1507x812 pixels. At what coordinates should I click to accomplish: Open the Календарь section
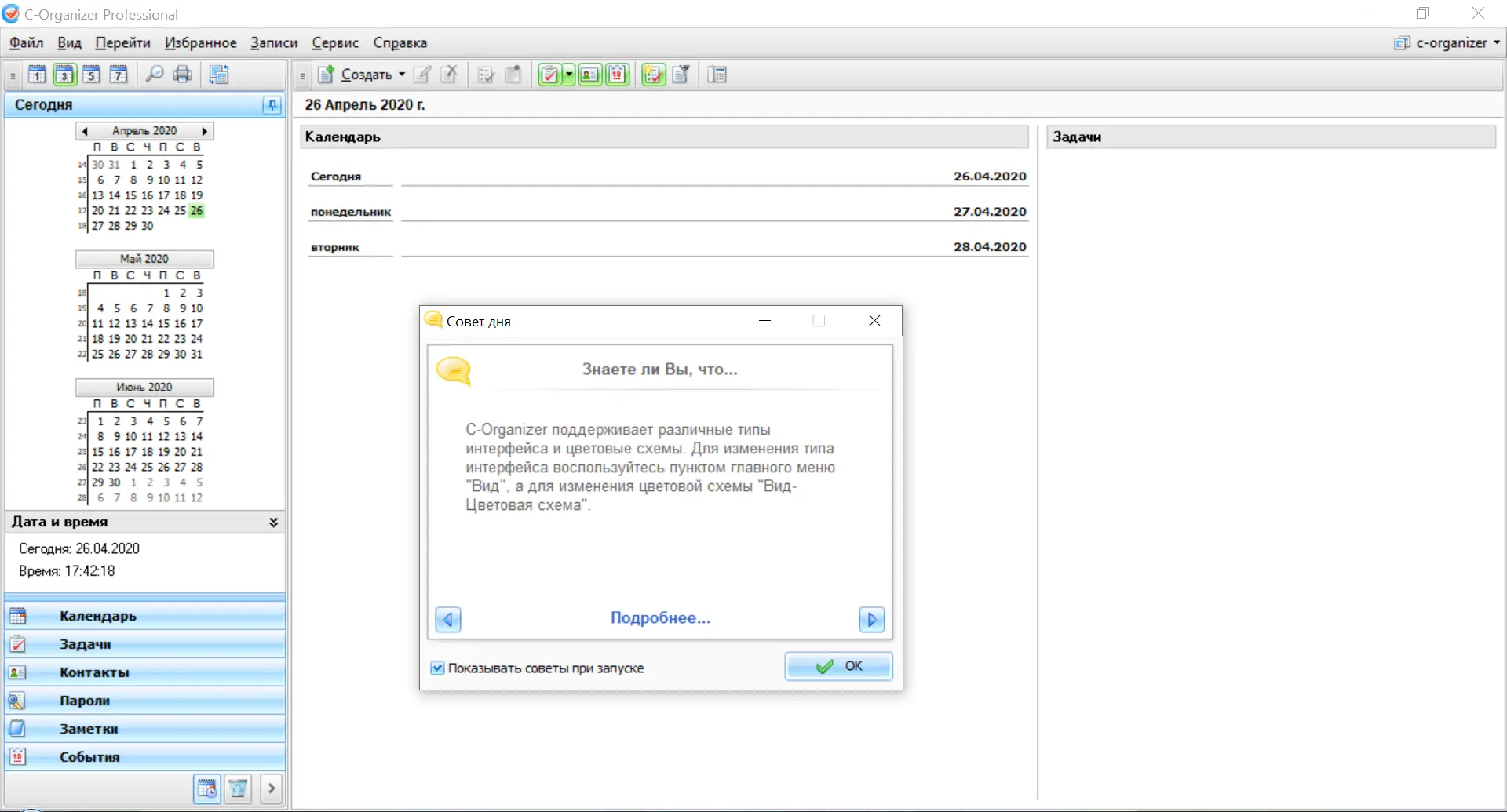[x=145, y=616]
